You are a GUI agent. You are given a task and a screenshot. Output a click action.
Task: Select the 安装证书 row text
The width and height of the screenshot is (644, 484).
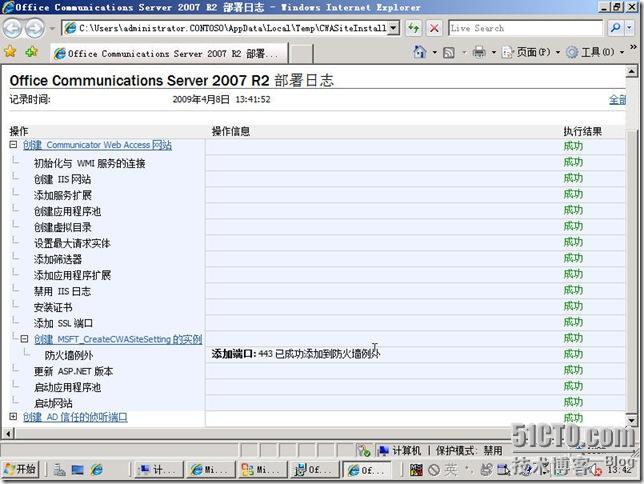point(53,307)
